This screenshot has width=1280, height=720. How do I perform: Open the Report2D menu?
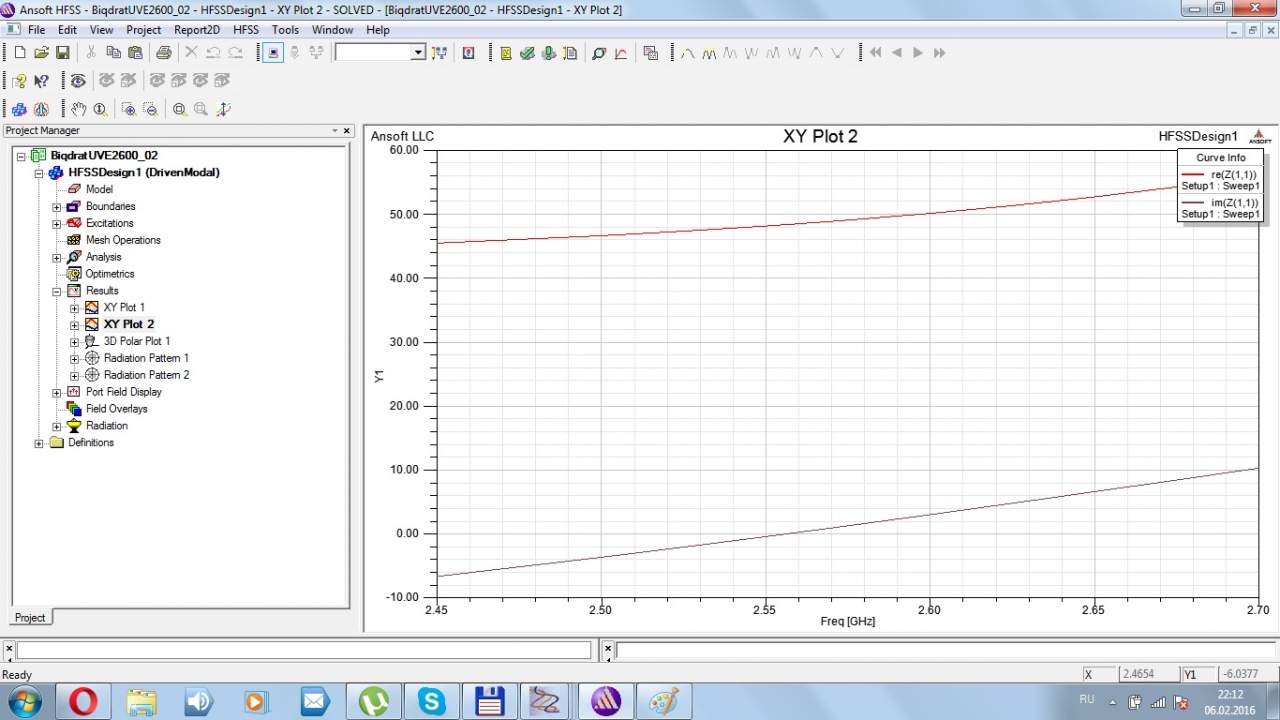pyautogui.click(x=197, y=30)
